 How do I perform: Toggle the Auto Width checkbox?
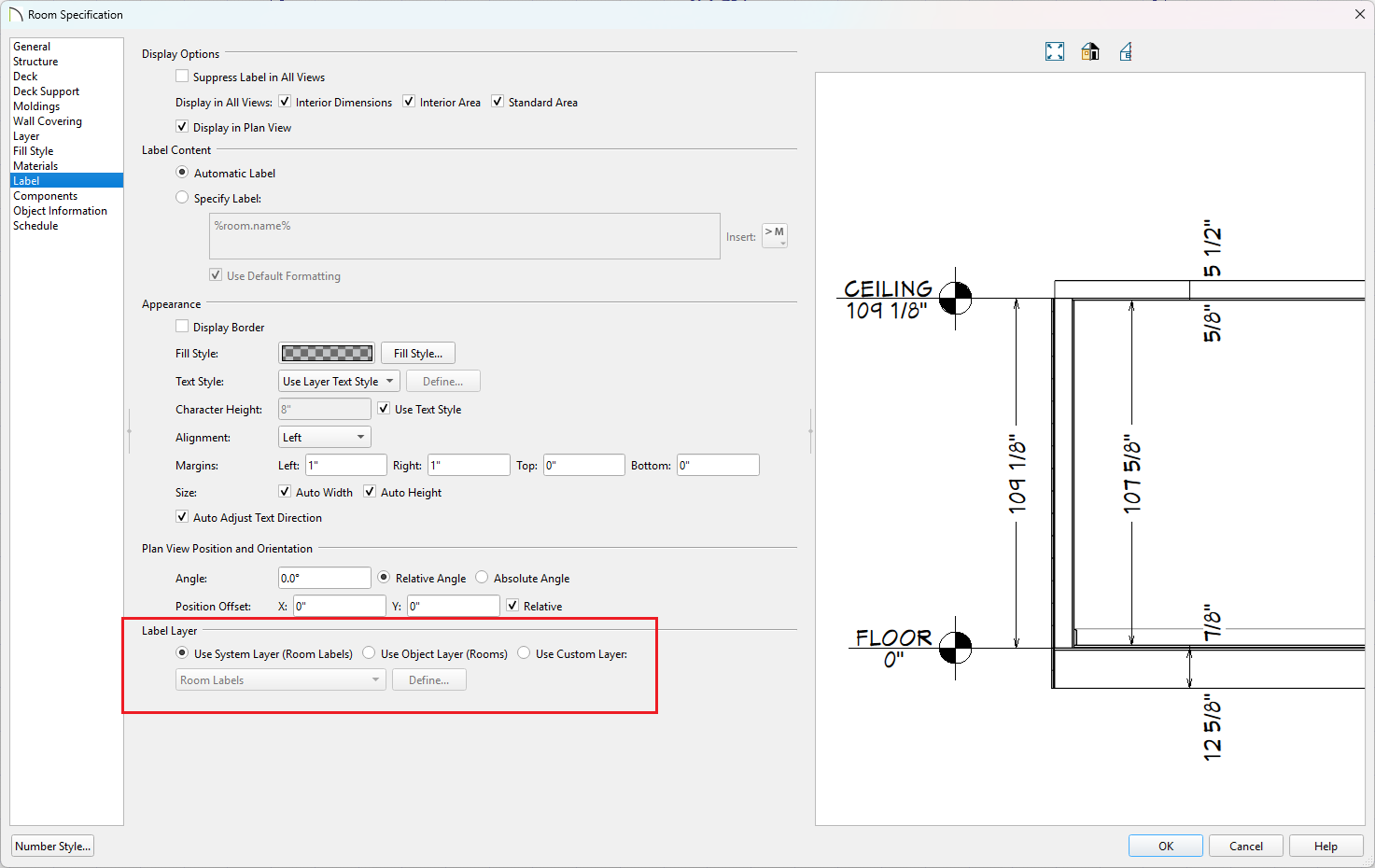(285, 492)
